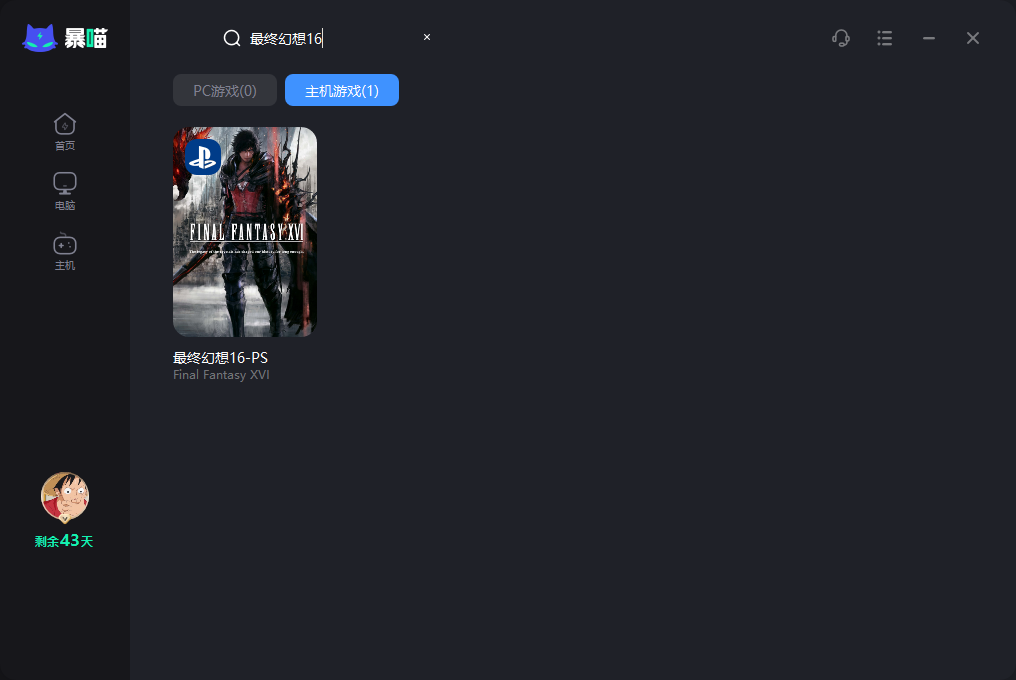The image size is (1016, 680).
Task: Open the user avatar profile
Action: [x=65, y=497]
